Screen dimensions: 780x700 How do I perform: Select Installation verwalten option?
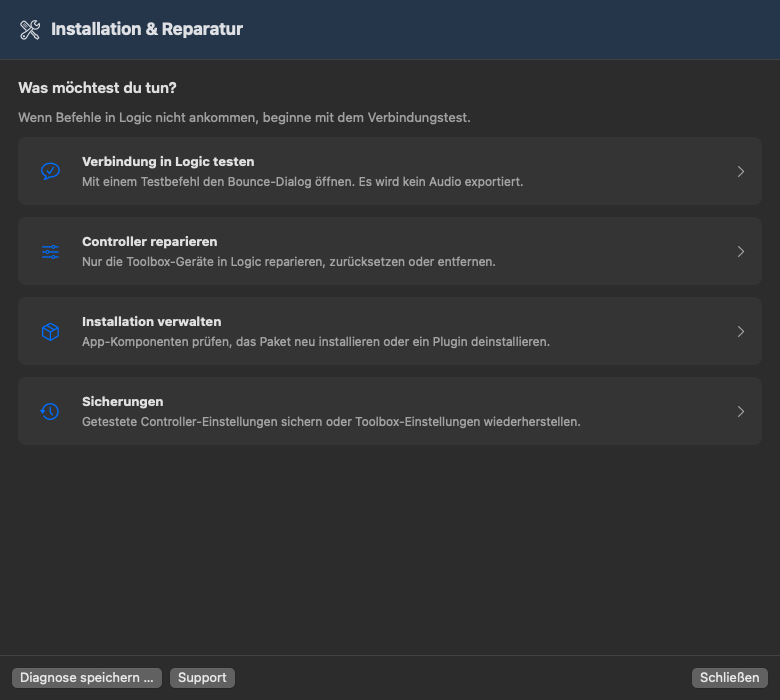click(390, 331)
